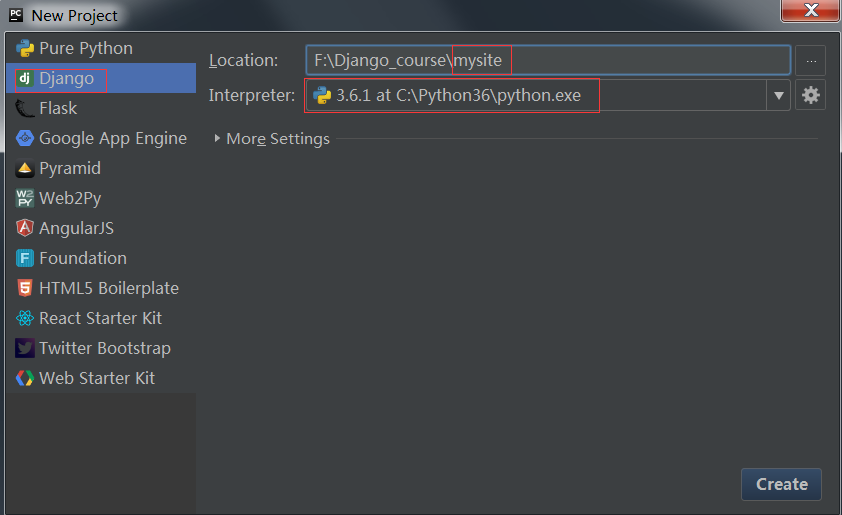Choose React Starter Kit project type

pos(101,318)
